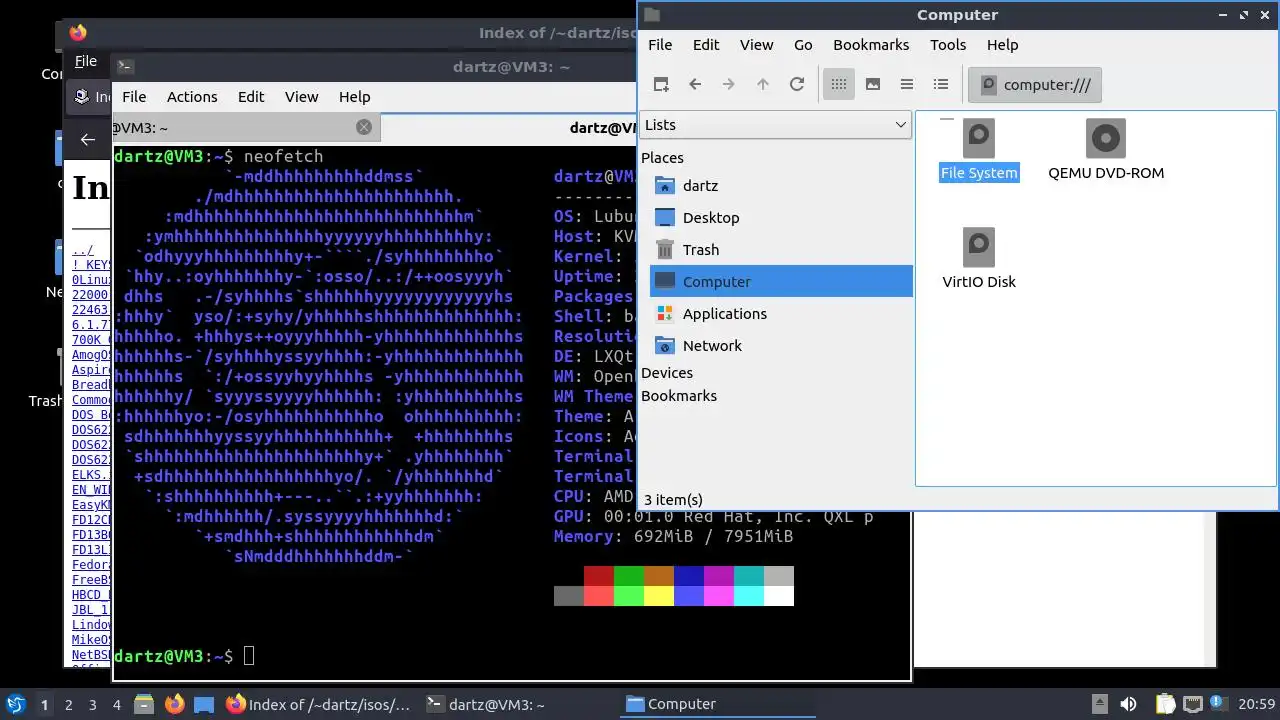The height and width of the screenshot is (720, 1280).
Task: Switch to virtual desktop 1
Action: (x=44, y=704)
